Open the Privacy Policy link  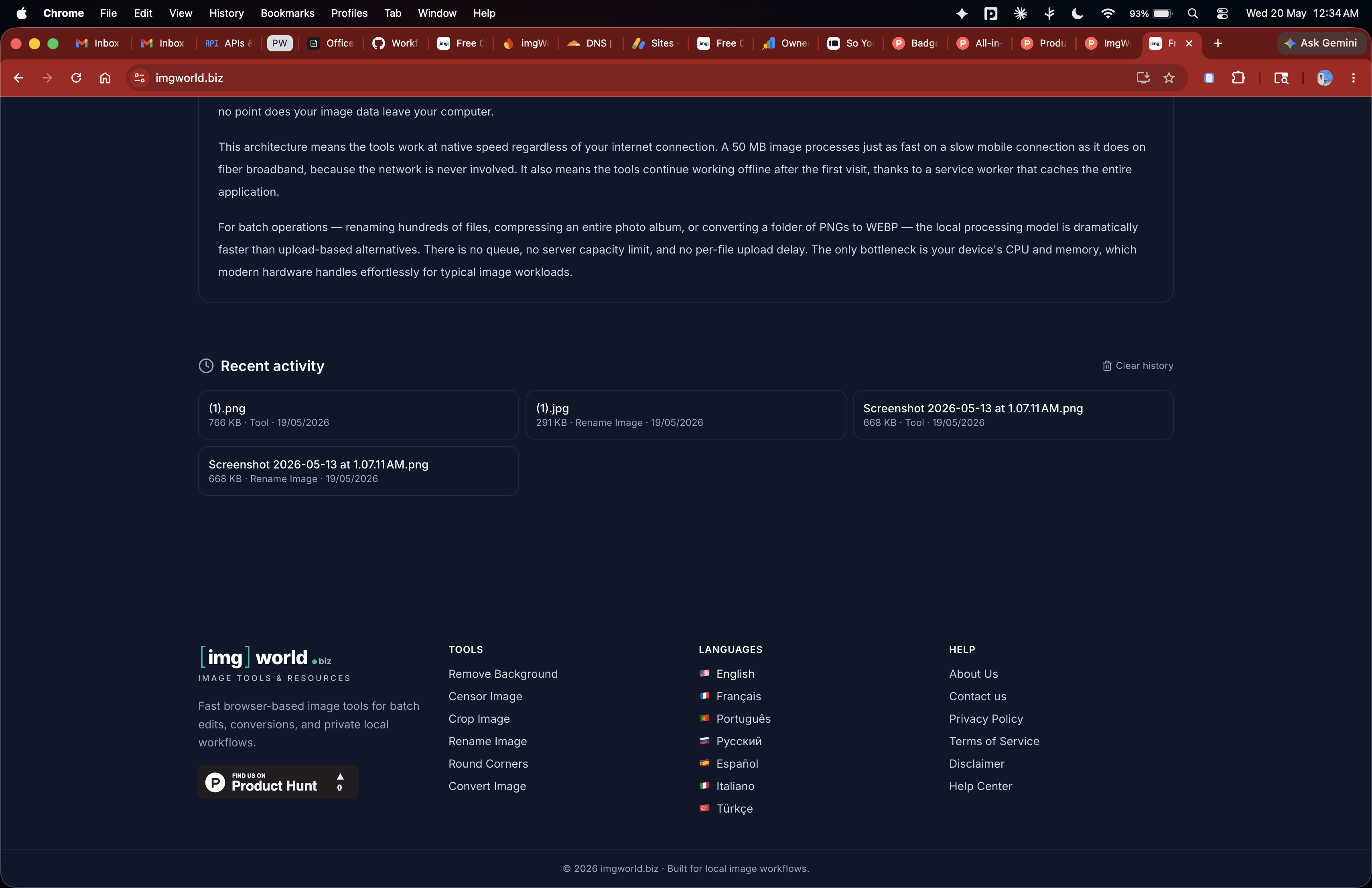click(x=986, y=719)
